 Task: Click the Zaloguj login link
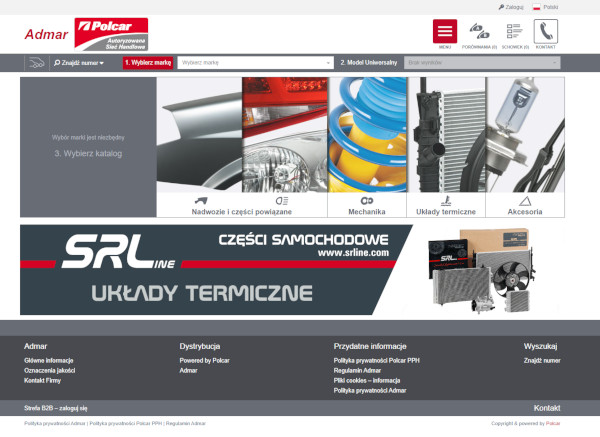[512, 6]
